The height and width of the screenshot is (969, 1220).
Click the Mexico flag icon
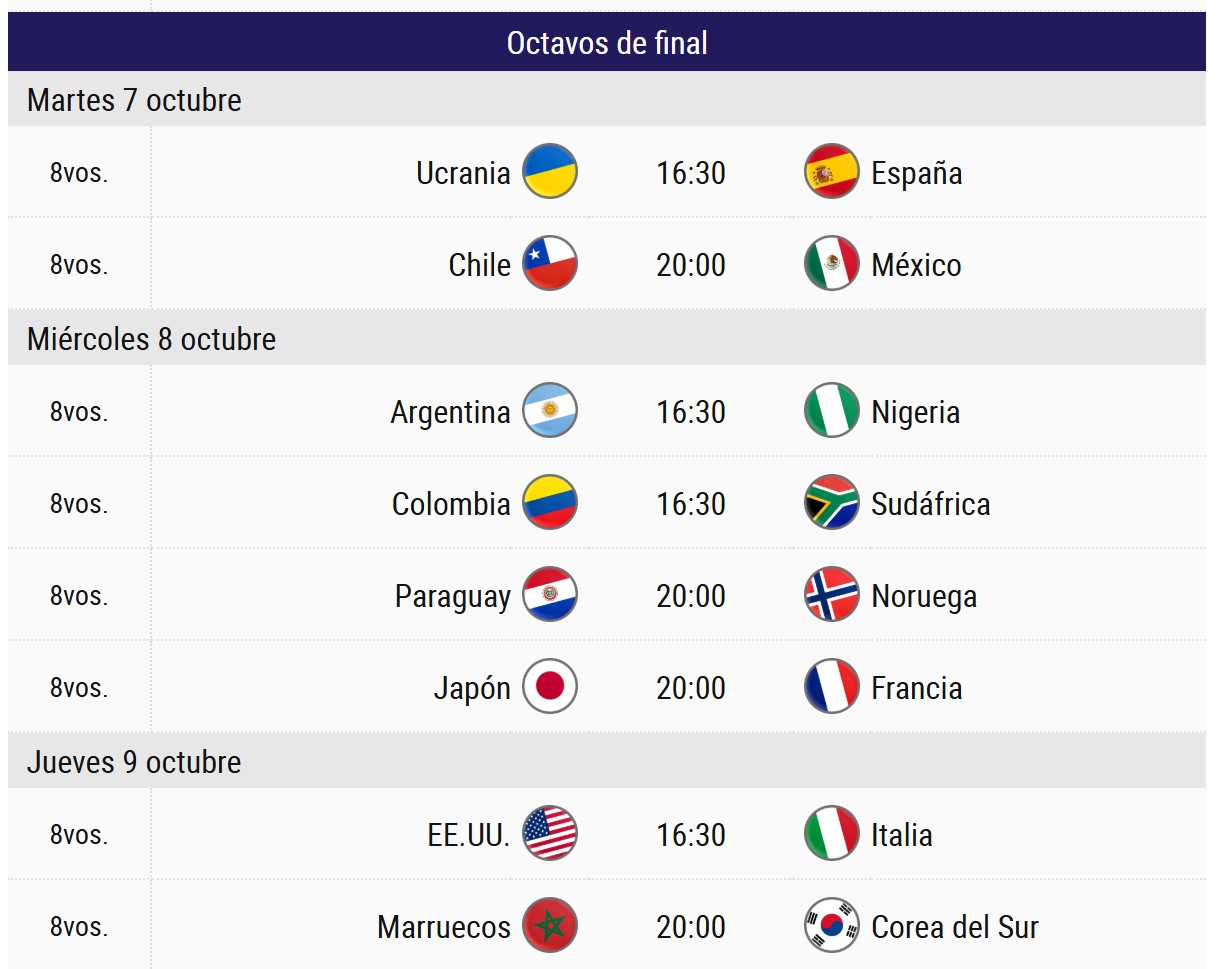(832, 264)
